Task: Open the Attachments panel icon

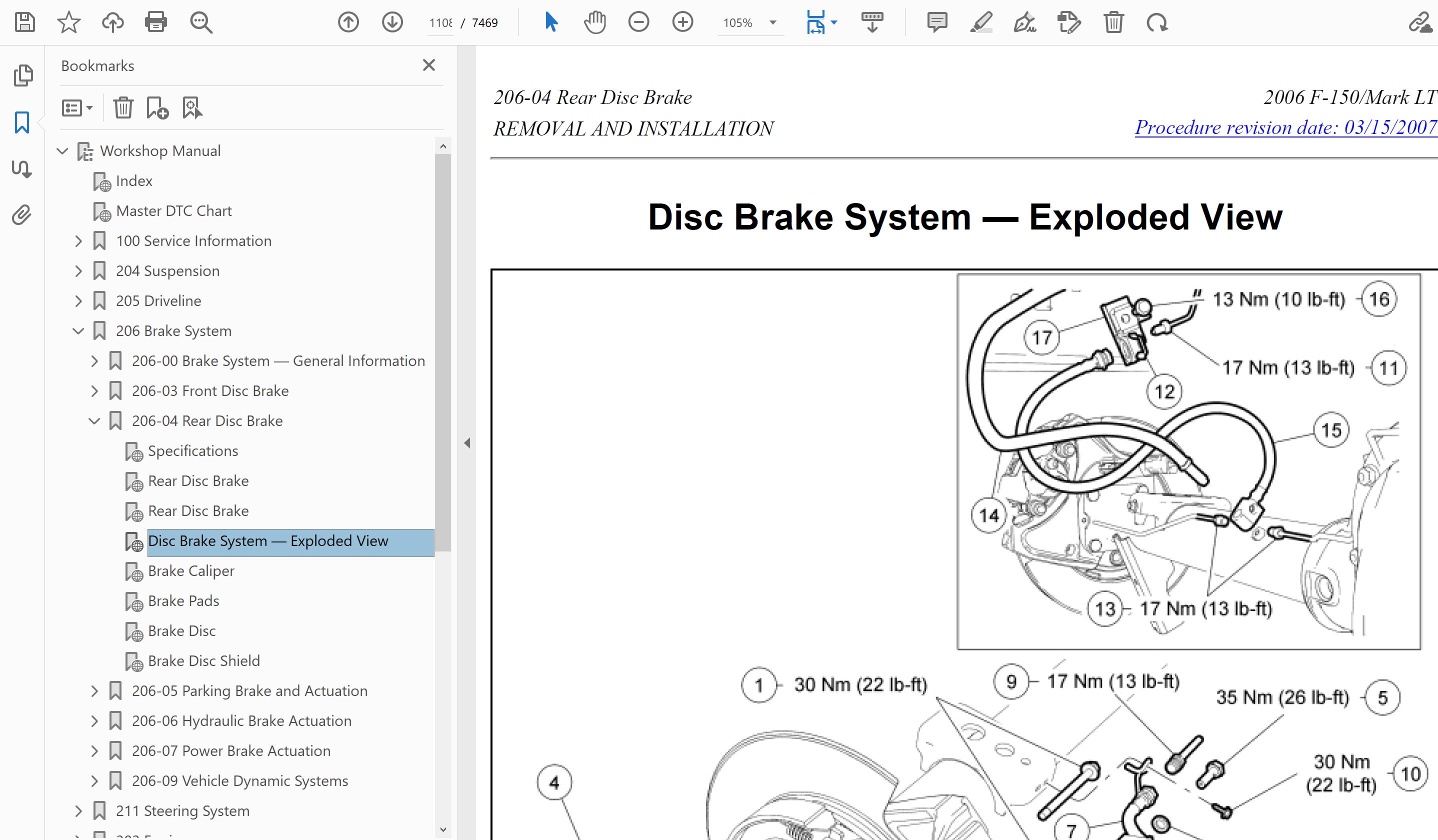Action: coord(22,215)
